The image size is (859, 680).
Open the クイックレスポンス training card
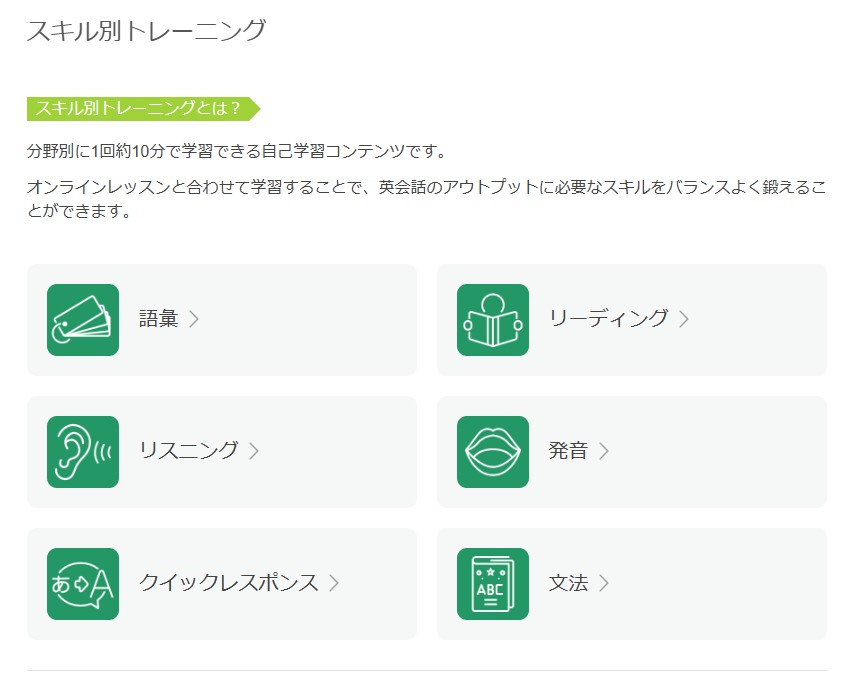[222, 583]
